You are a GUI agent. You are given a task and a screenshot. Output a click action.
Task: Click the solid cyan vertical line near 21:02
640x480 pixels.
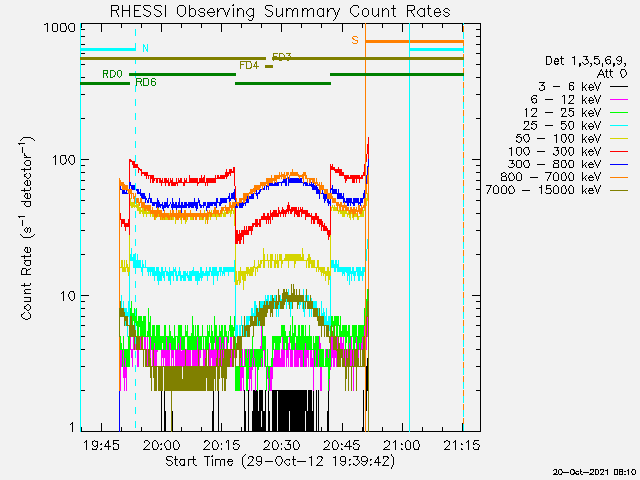tap(409, 227)
